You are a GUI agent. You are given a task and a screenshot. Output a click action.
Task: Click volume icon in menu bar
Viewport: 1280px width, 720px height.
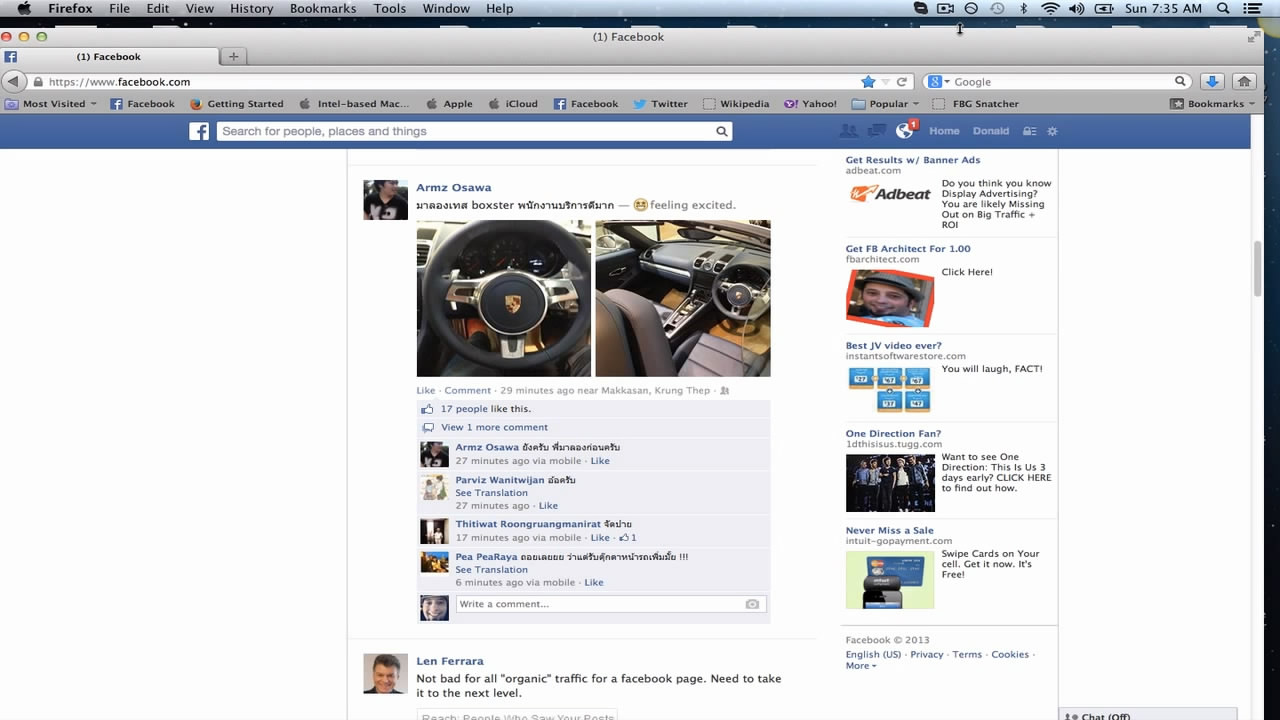pyautogui.click(x=1077, y=8)
